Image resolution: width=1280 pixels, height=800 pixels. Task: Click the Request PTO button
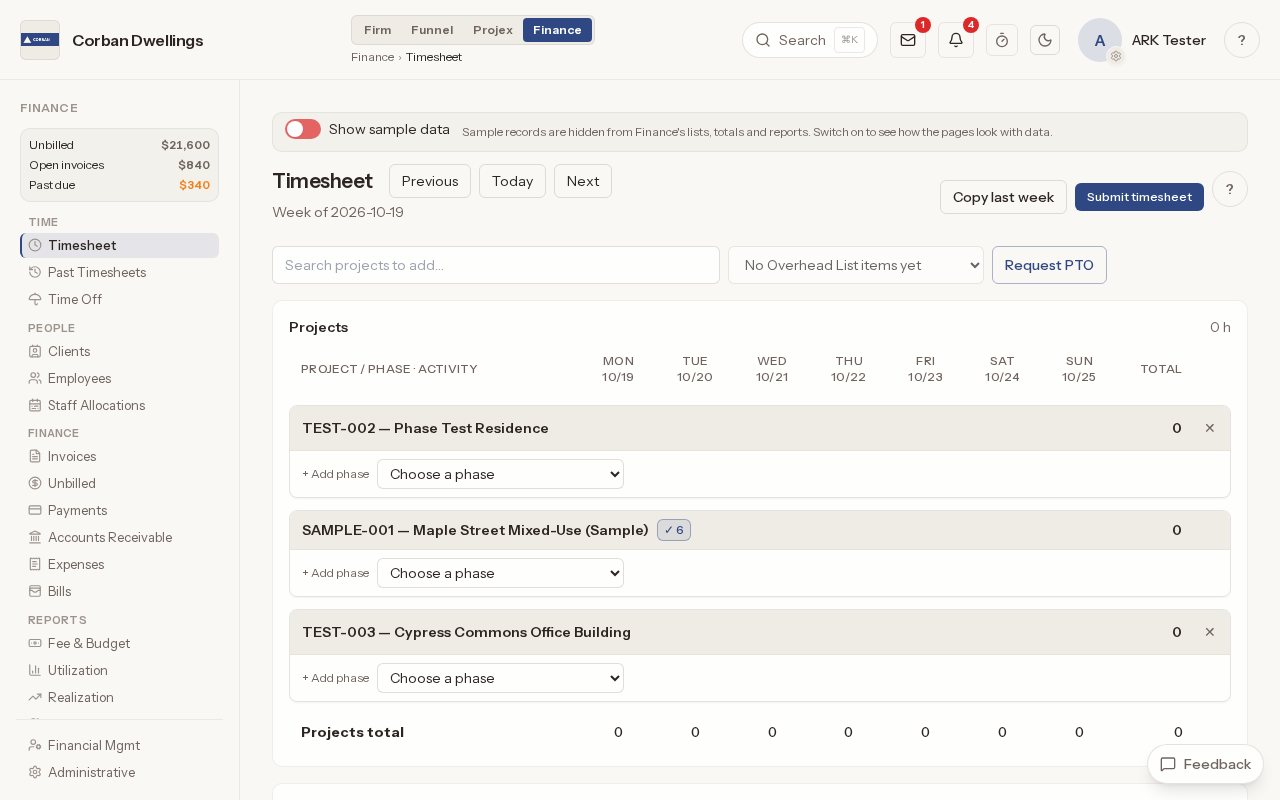click(1049, 265)
